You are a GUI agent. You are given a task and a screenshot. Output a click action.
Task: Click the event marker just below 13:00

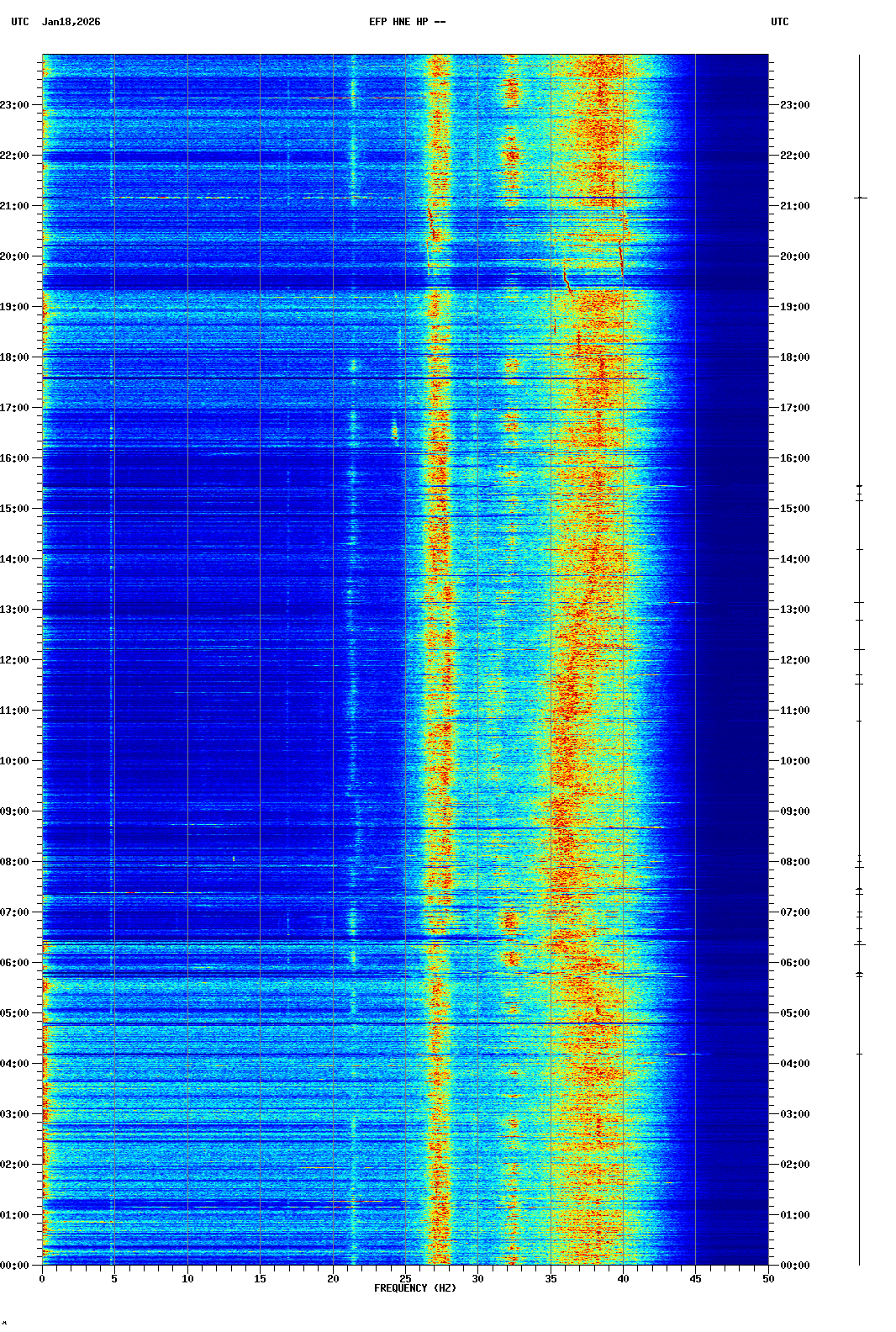pyautogui.click(x=859, y=621)
